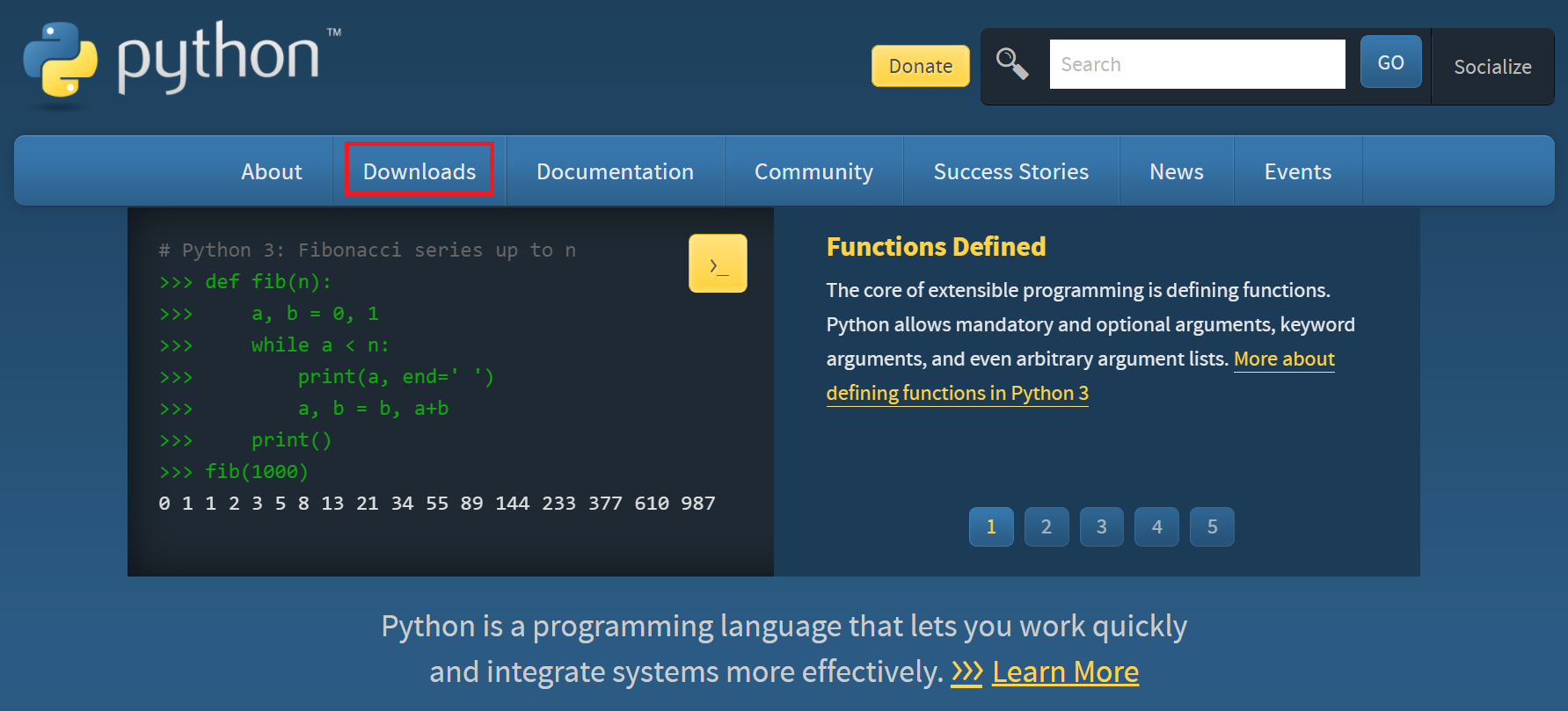Image resolution: width=1568 pixels, height=711 pixels.
Task: Switch to slide 2 of the carousel
Action: pyautogui.click(x=1047, y=526)
